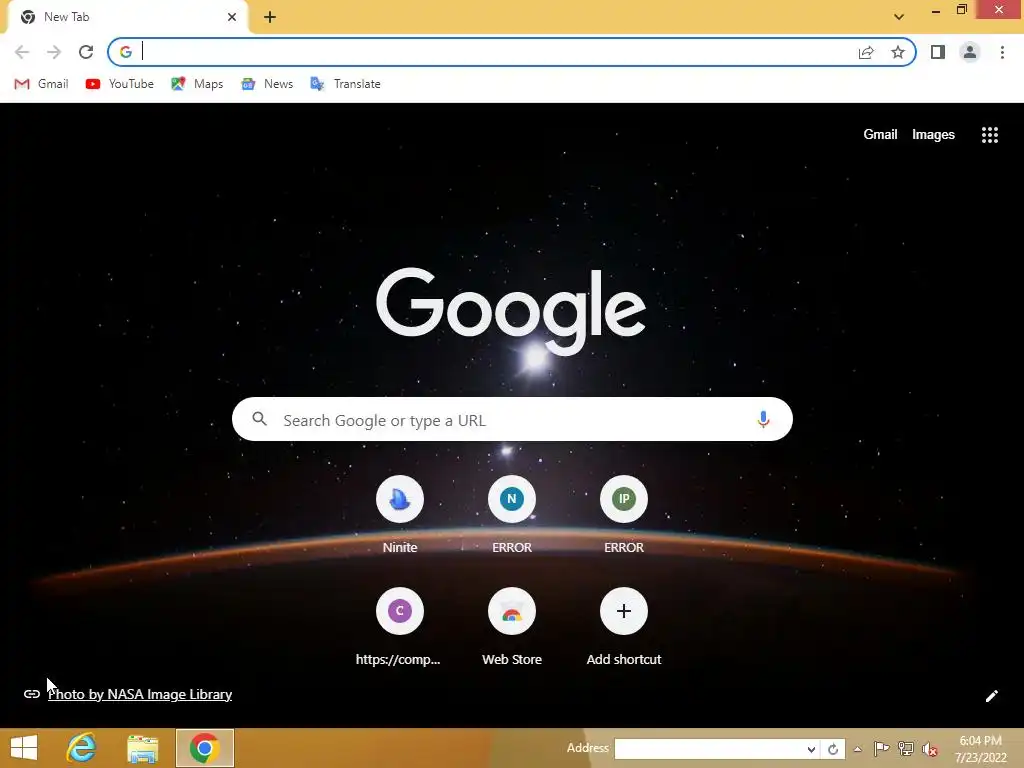Show hidden tray icons arrow

click(857, 749)
